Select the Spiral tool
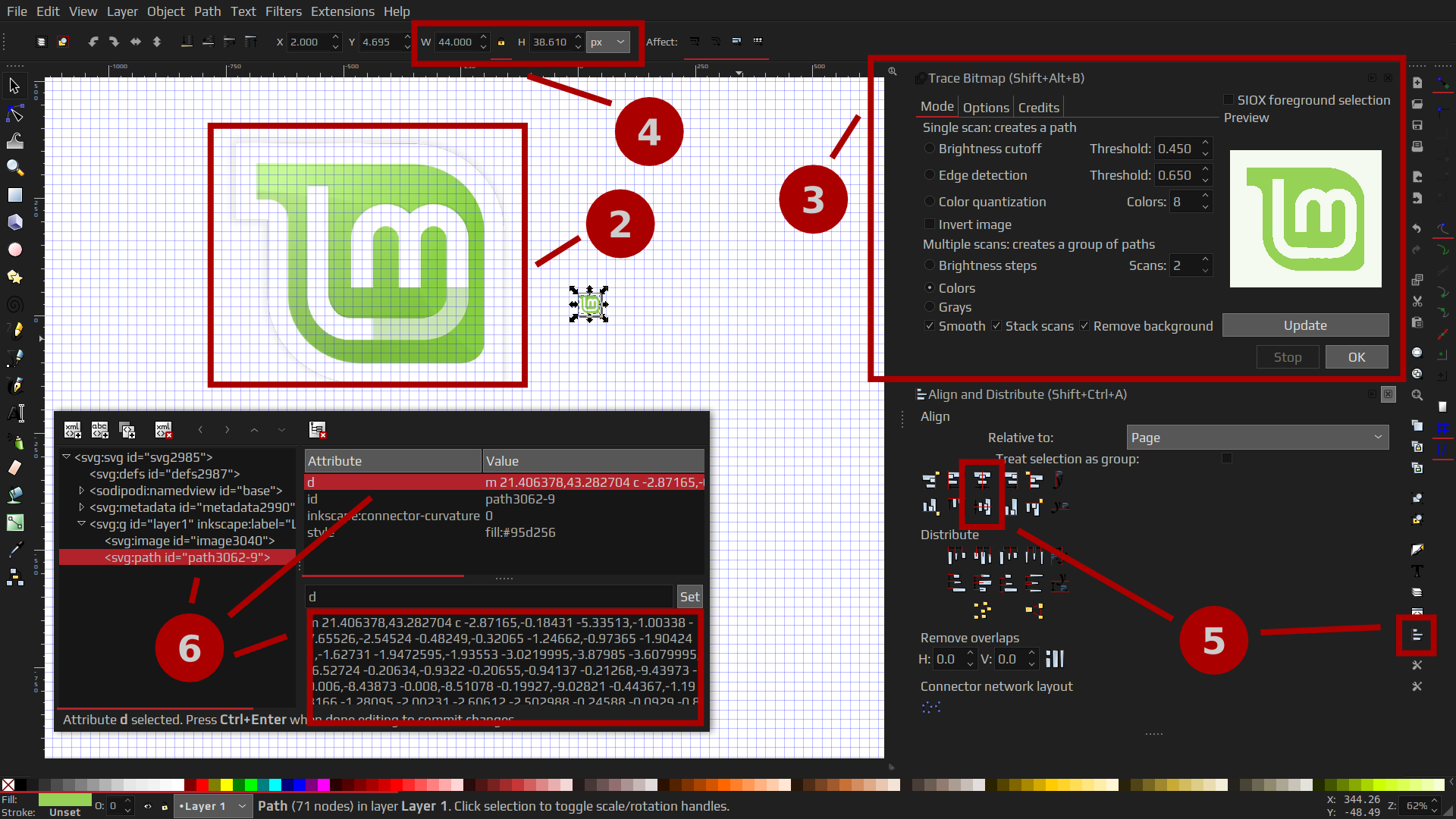Image resolution: width=1456 pixels, height=819 pixels. (14, 304)
